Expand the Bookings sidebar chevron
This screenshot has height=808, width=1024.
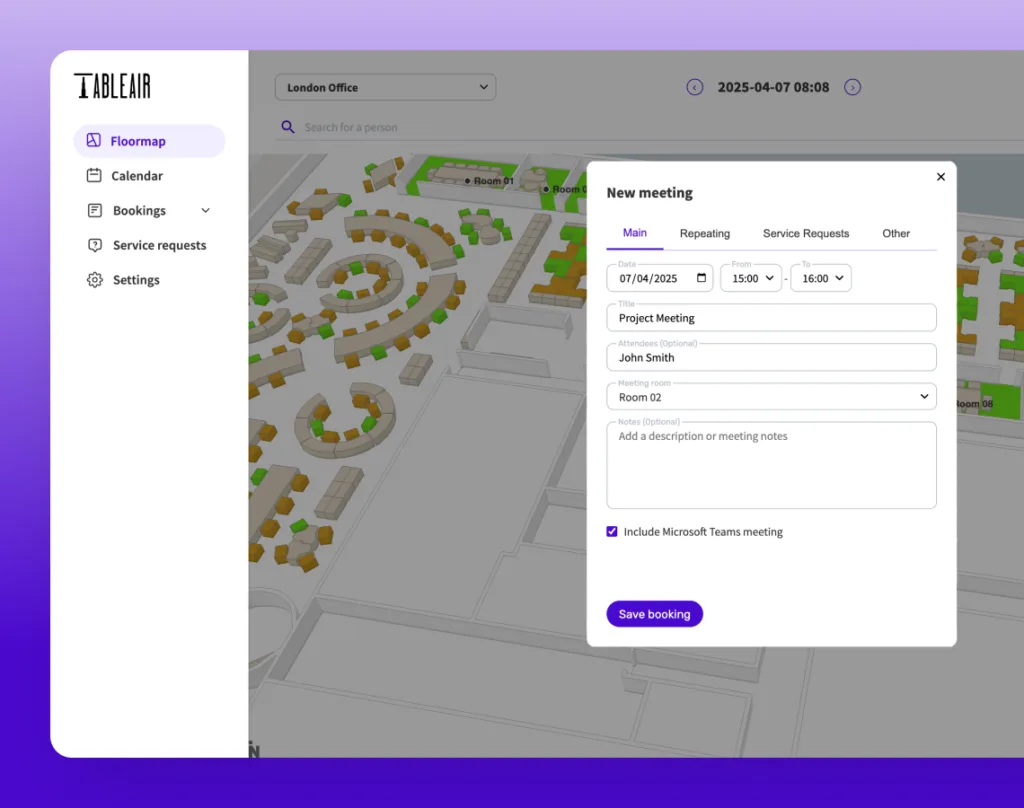coord(205,210)
